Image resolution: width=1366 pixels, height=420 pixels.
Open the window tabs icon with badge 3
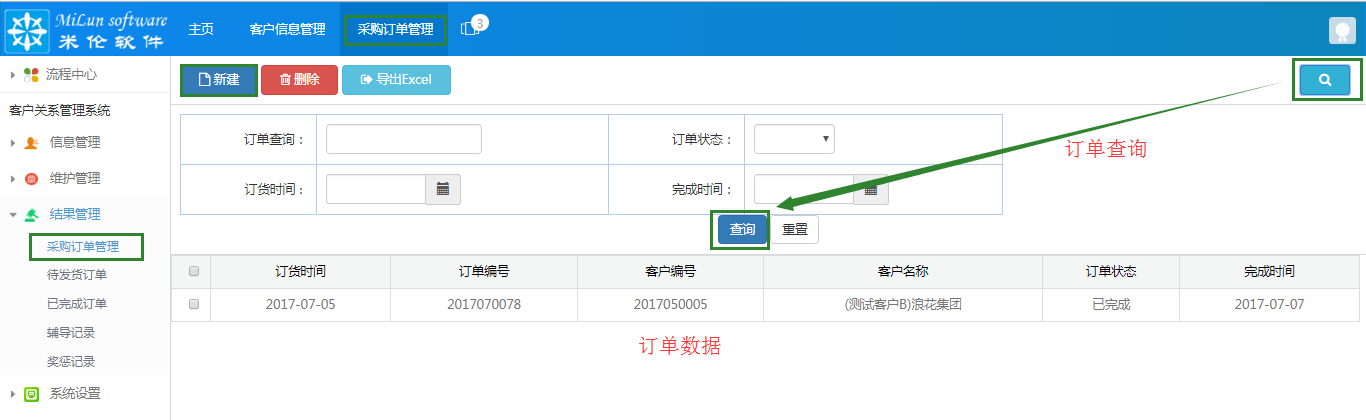pos(470,29)
